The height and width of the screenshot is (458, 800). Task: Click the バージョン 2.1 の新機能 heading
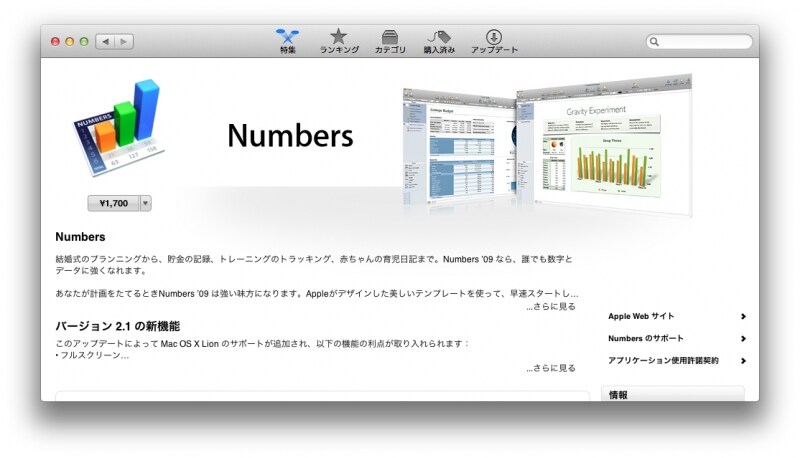pyautogui.click(x=117, y=326)
